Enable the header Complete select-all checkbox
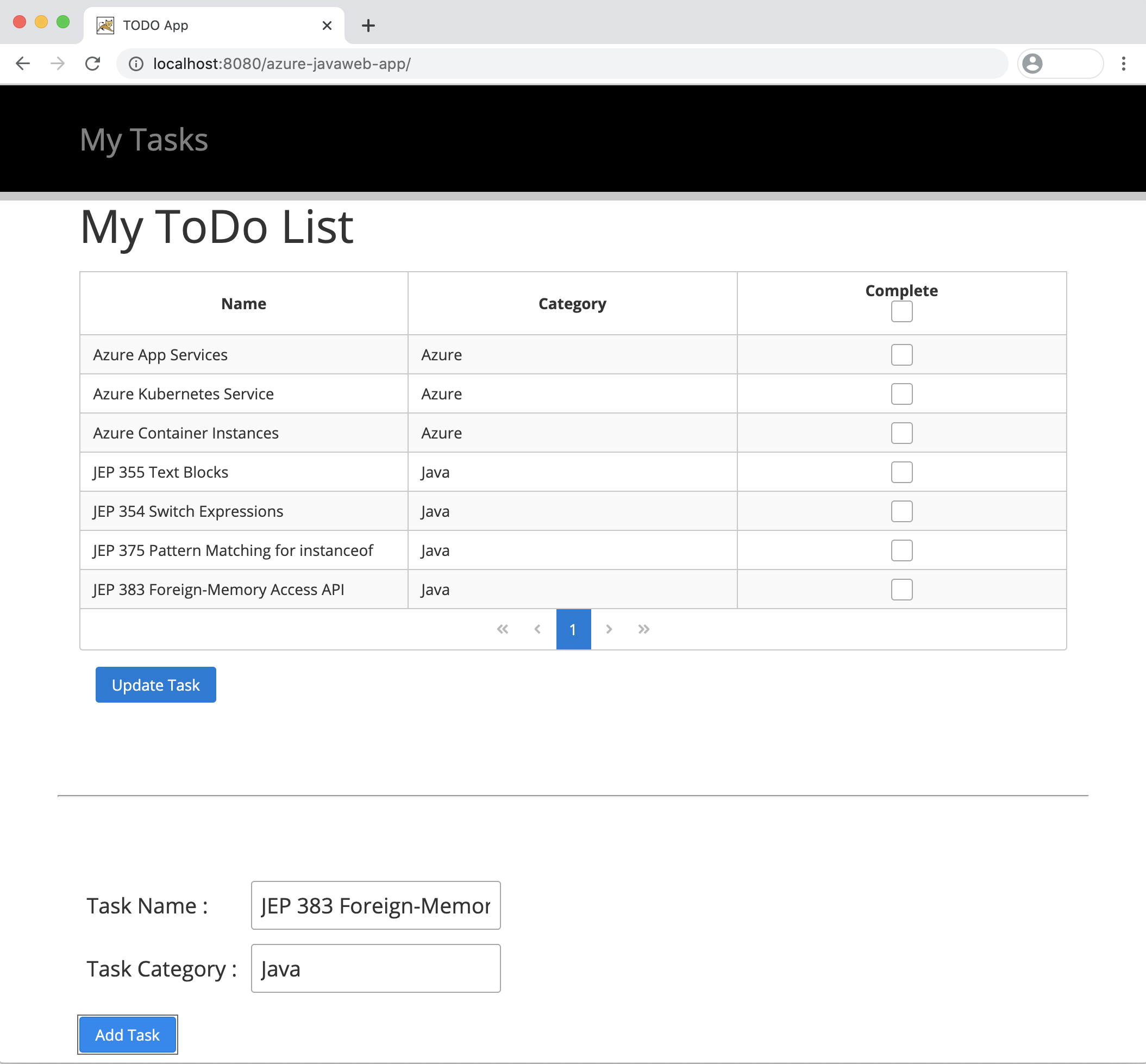The width and height of the screenshot is (1146, 1064). point(901,312)
